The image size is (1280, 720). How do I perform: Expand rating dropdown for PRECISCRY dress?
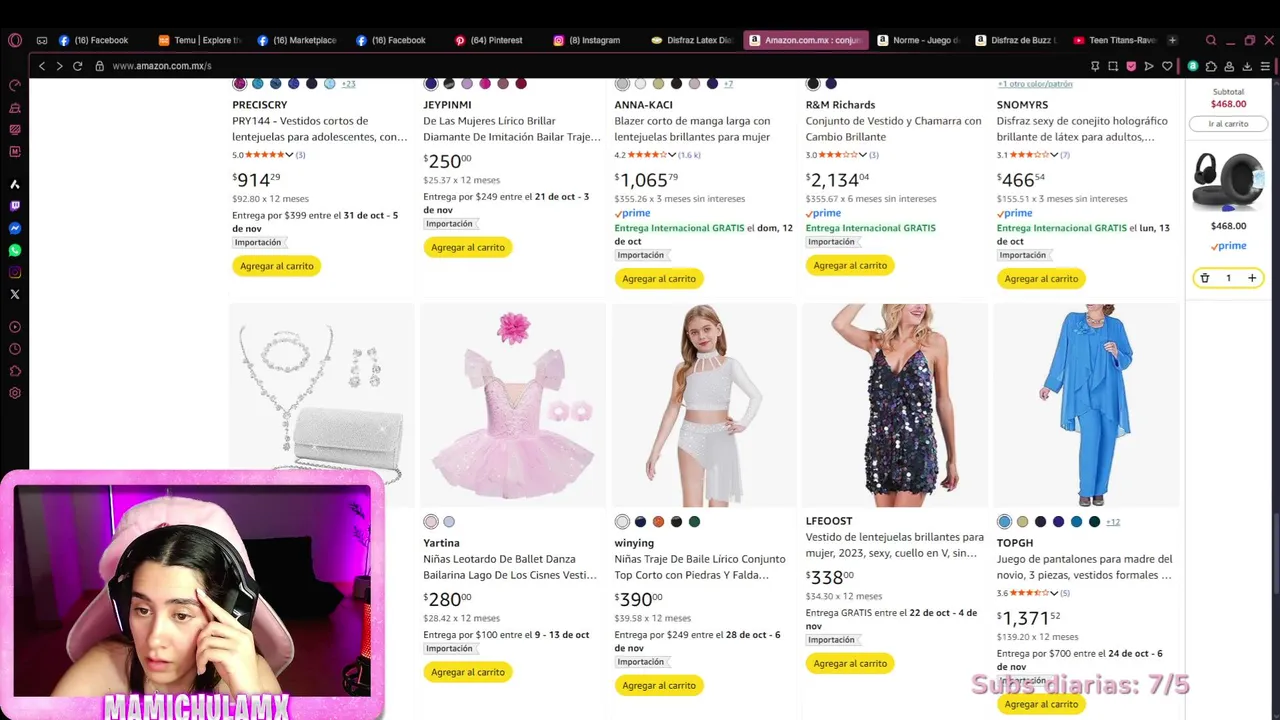[290, 155]
